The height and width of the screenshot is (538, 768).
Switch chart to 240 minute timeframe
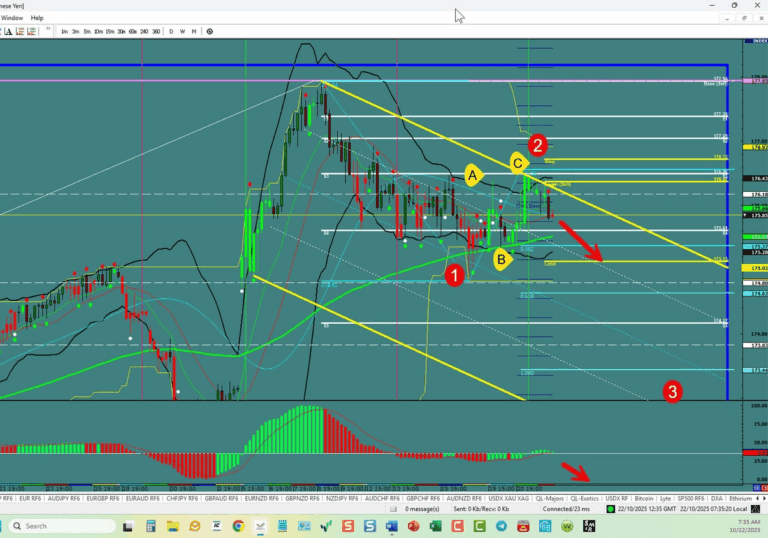pos(144,31)
